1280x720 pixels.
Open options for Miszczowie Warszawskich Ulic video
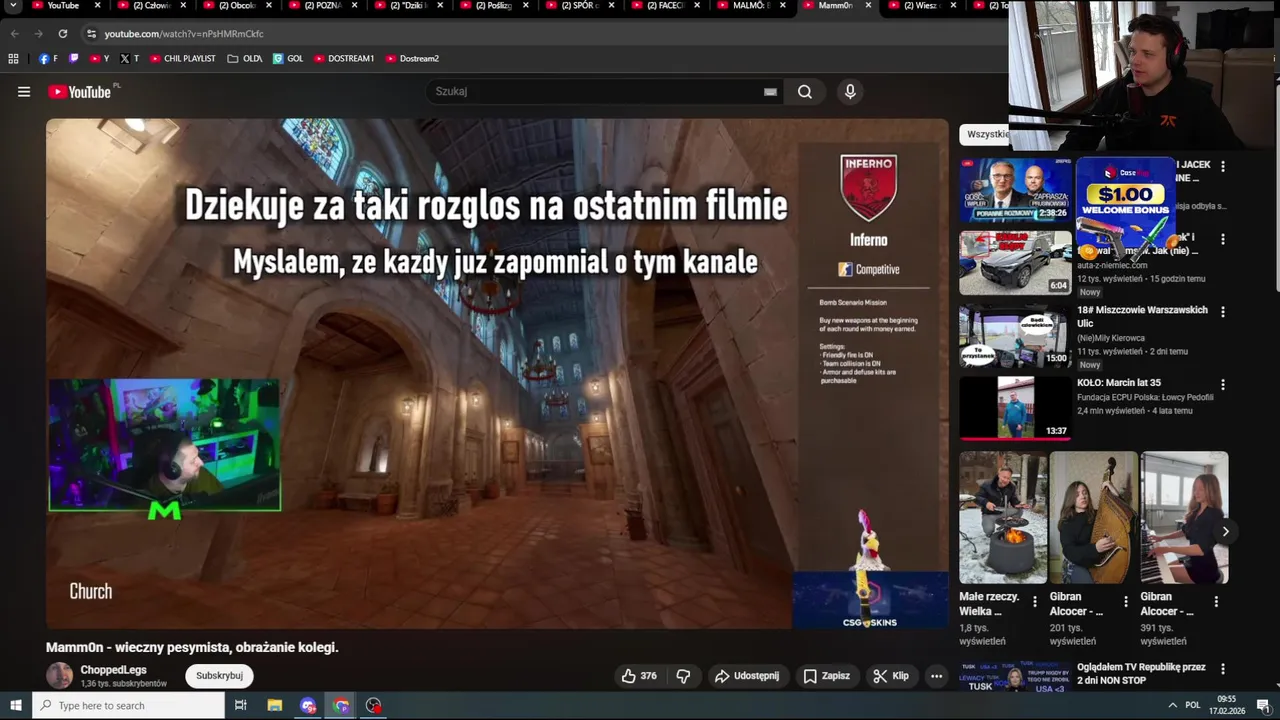click(x=1222, y=312)
